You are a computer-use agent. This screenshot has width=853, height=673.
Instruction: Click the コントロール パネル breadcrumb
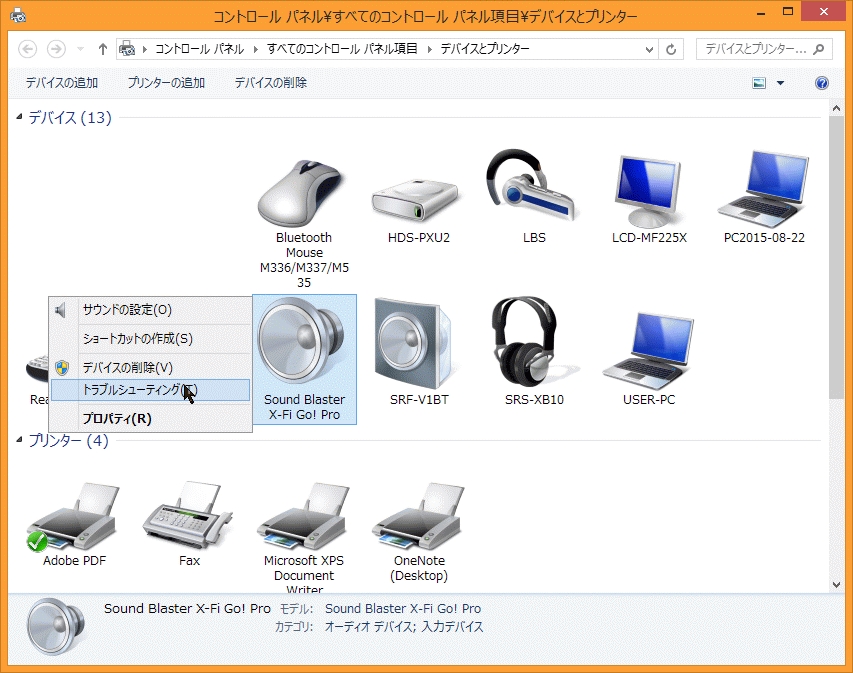199,49
